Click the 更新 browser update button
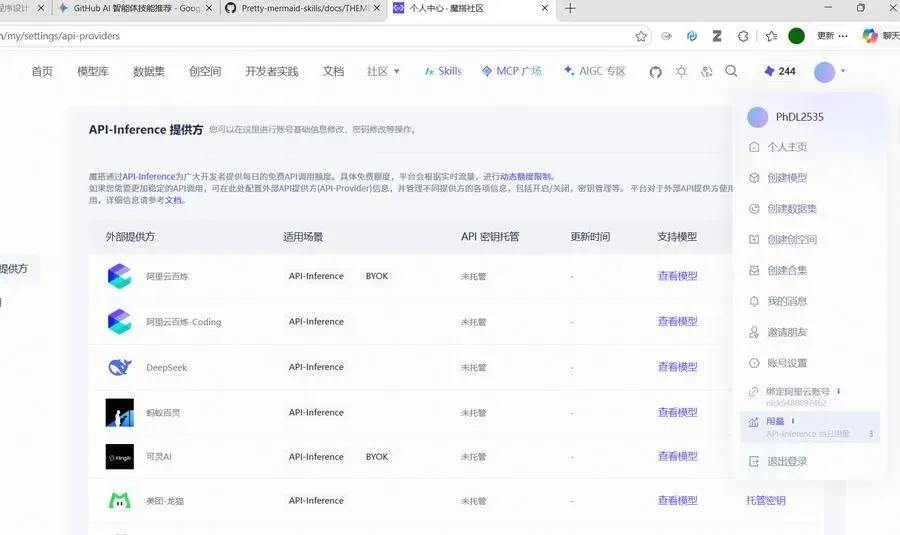 point(832,36)
